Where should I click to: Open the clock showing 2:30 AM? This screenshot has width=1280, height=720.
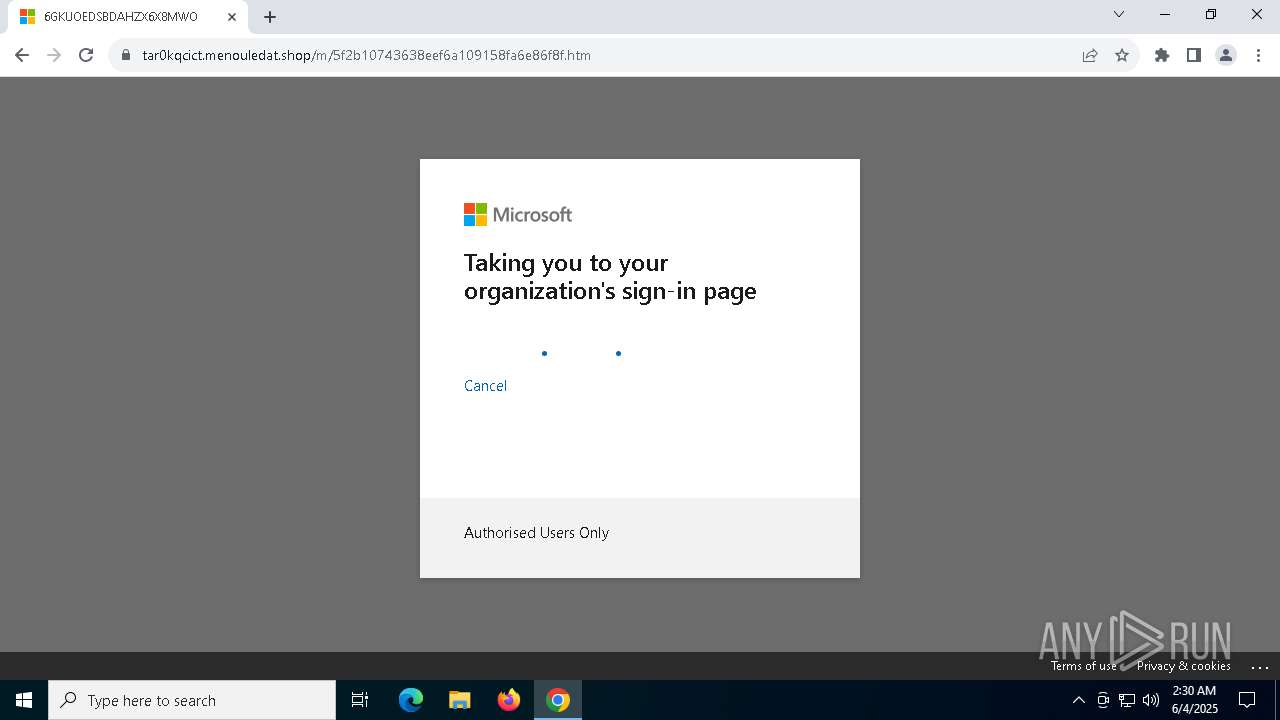click(1194, 700)
